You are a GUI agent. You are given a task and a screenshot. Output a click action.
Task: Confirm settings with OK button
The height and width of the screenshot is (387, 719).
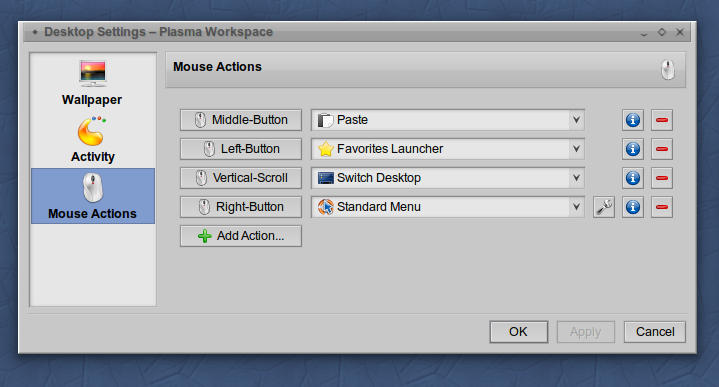click(519, 332)
